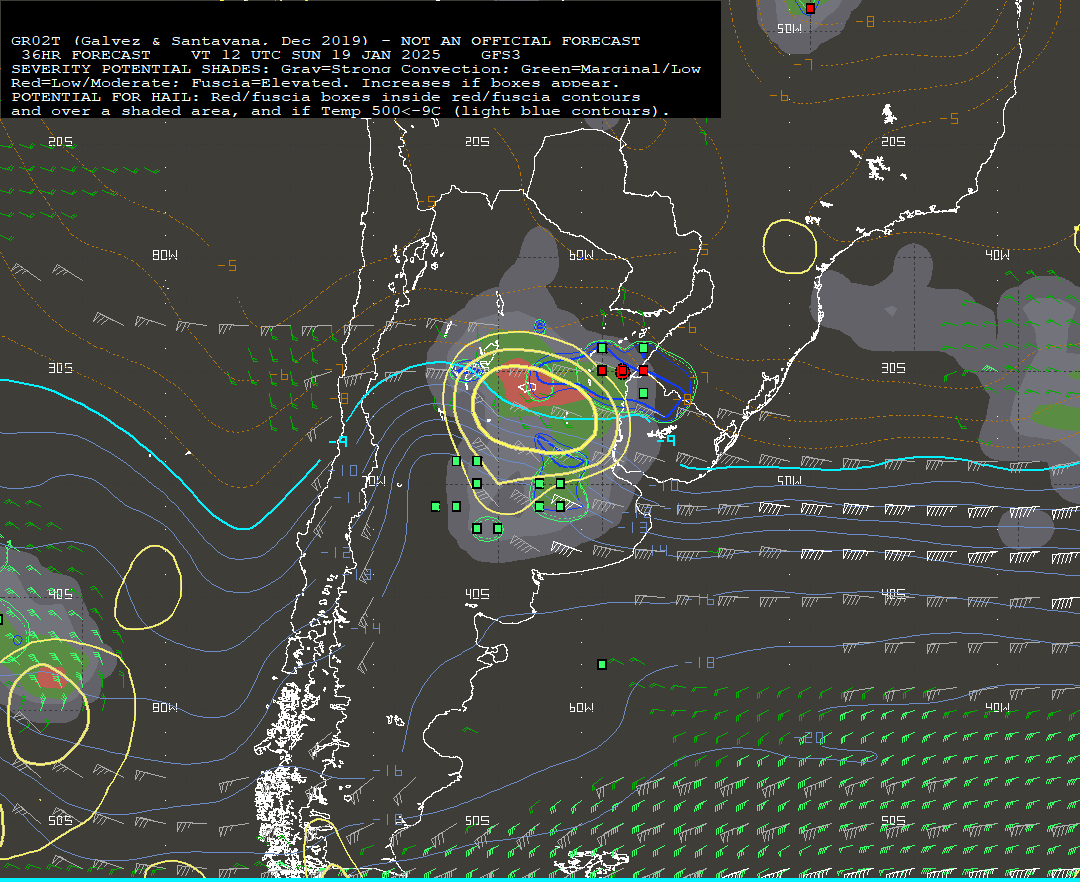The height and width of the screenshot is (882, 1080).
Task: Click the "36HR FORECAST" header text
Action: pyautogui.click(x=86, y=55)
